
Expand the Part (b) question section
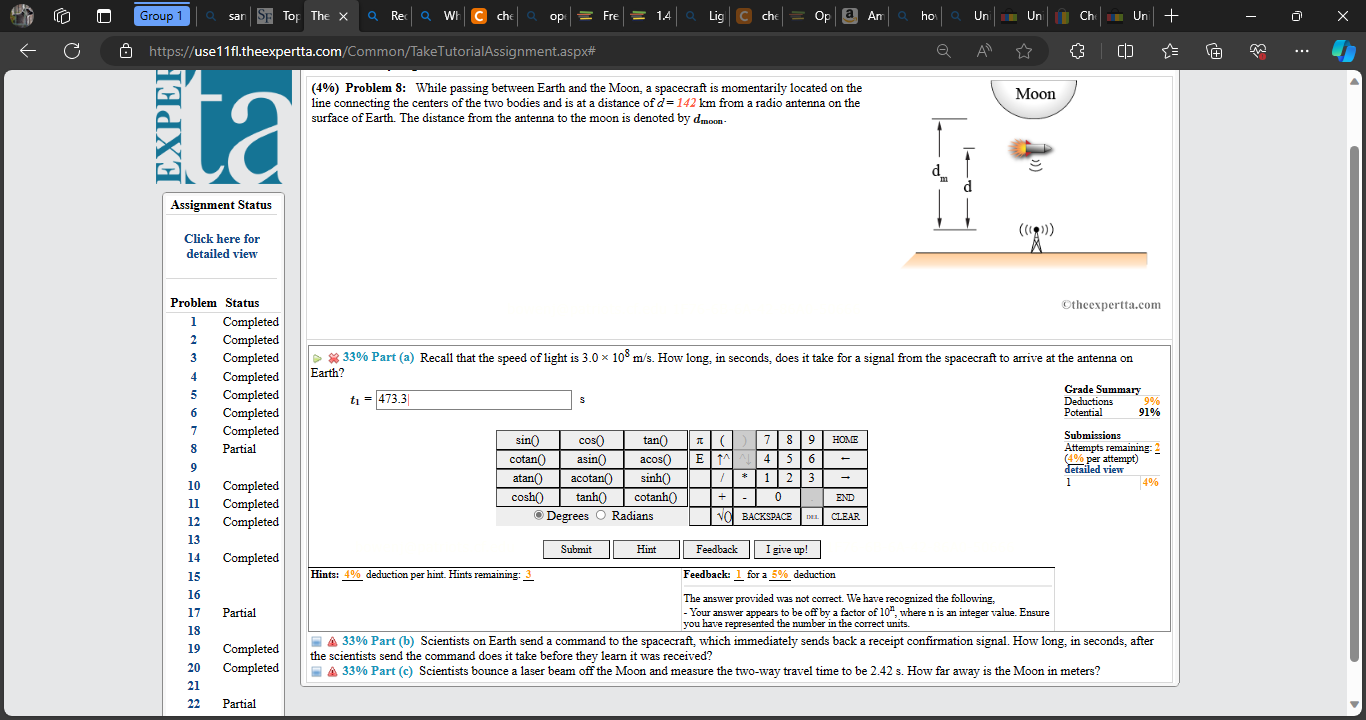[x=318, y=641]
